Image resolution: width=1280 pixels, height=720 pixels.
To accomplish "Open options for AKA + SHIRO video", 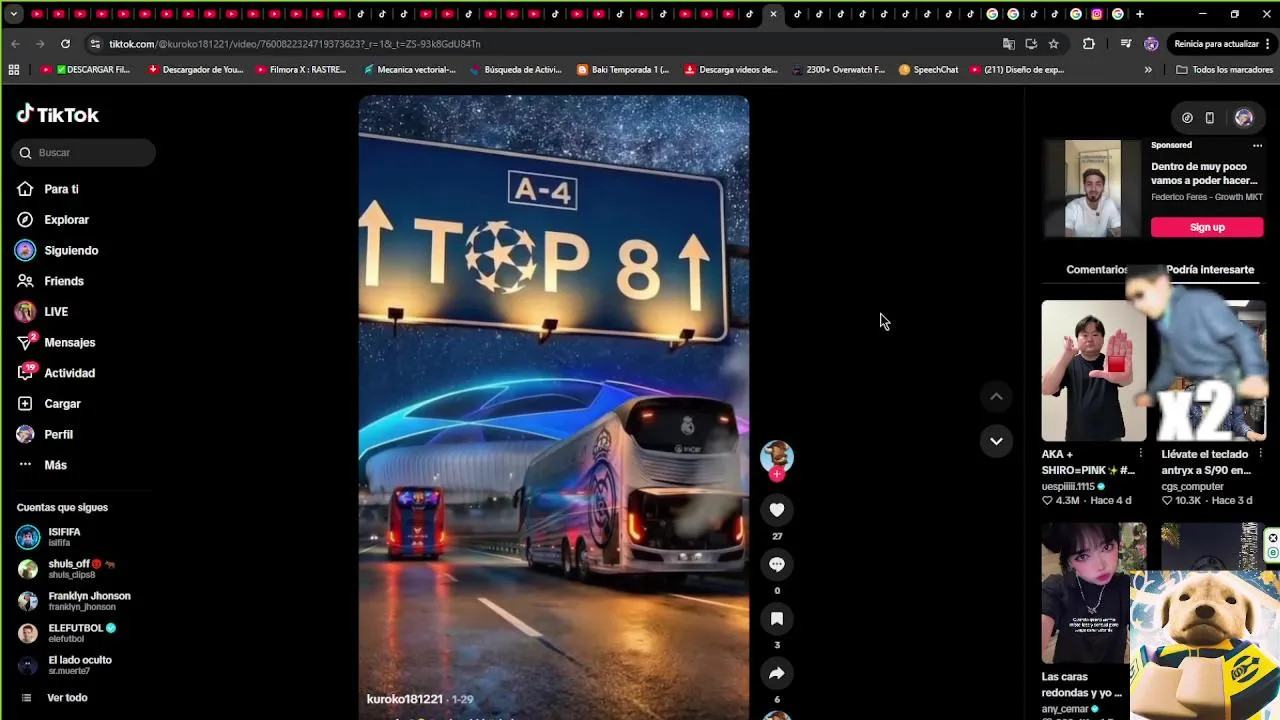I will point(1140,454).
